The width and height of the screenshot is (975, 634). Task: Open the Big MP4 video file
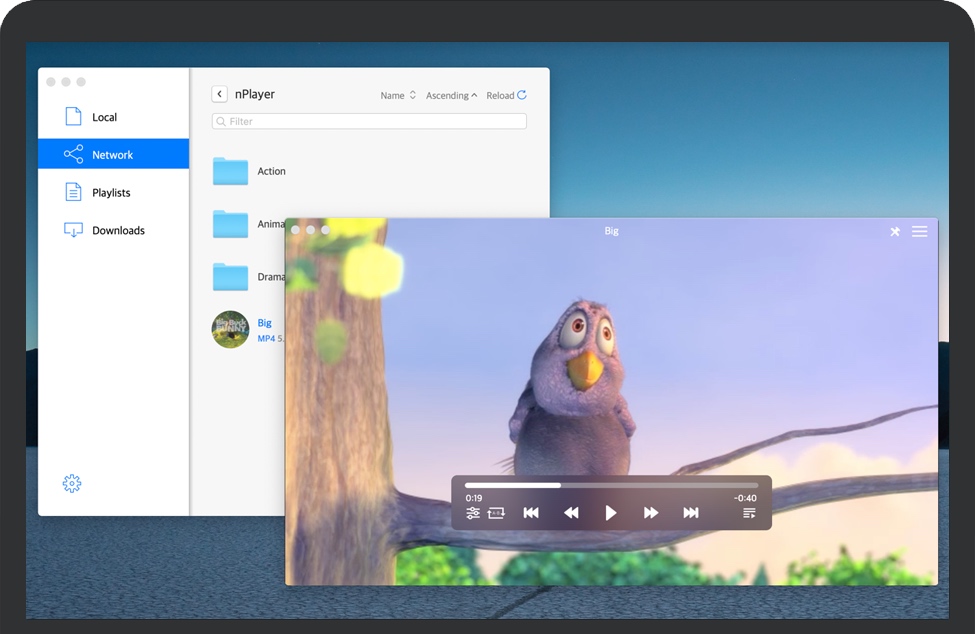click(x=265, y=322)
